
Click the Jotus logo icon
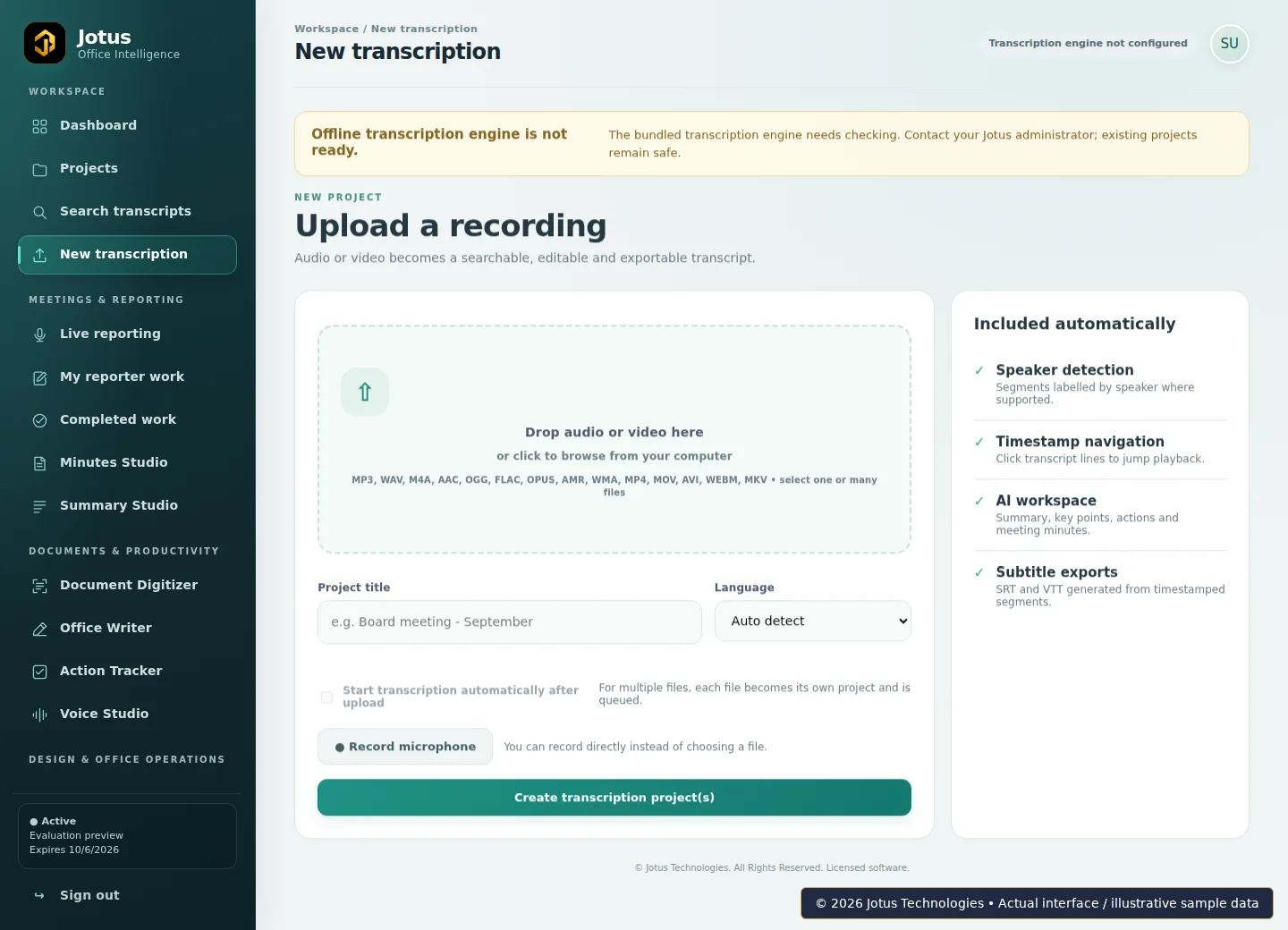(45, 43)
